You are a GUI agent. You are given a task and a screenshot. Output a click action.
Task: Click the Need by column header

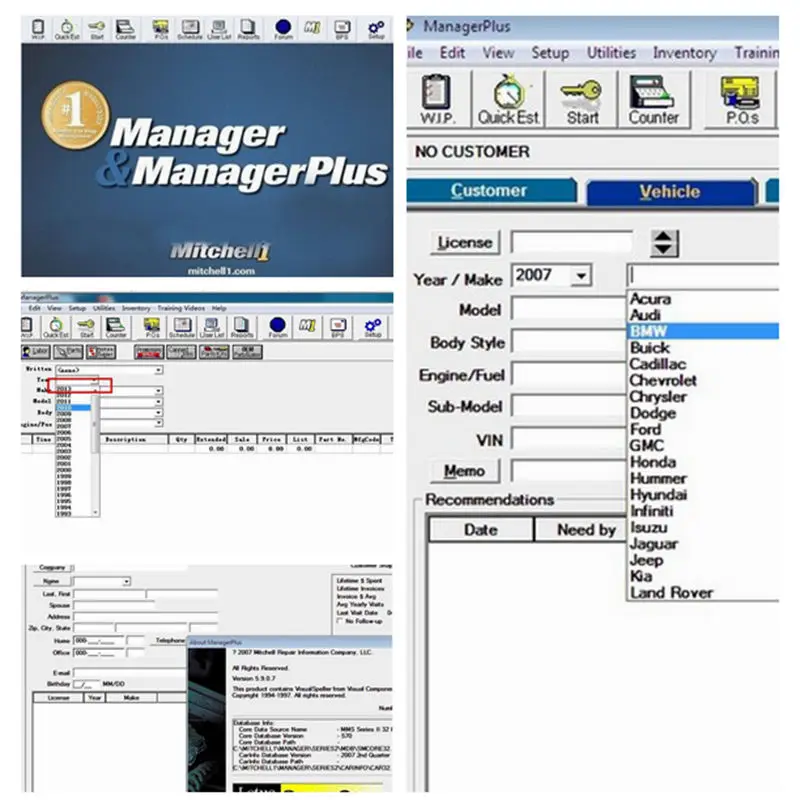pos(581,530)
